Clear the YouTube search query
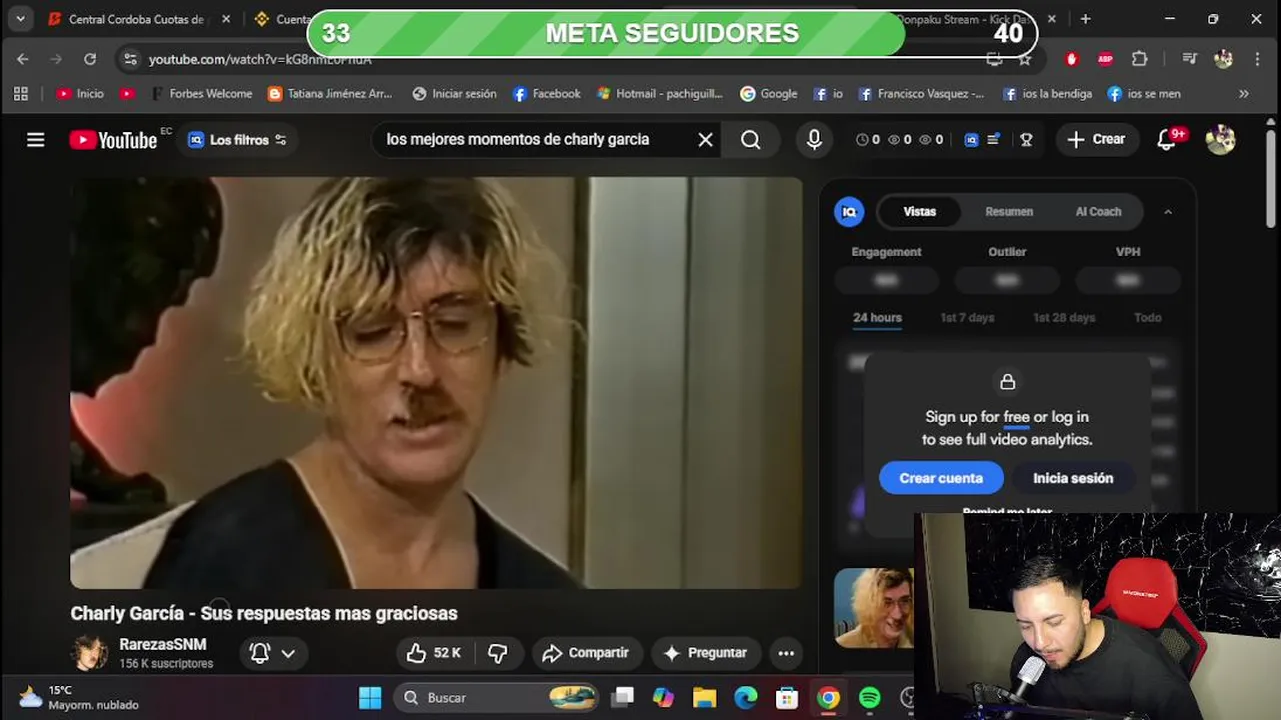 (x=705, y=140)
